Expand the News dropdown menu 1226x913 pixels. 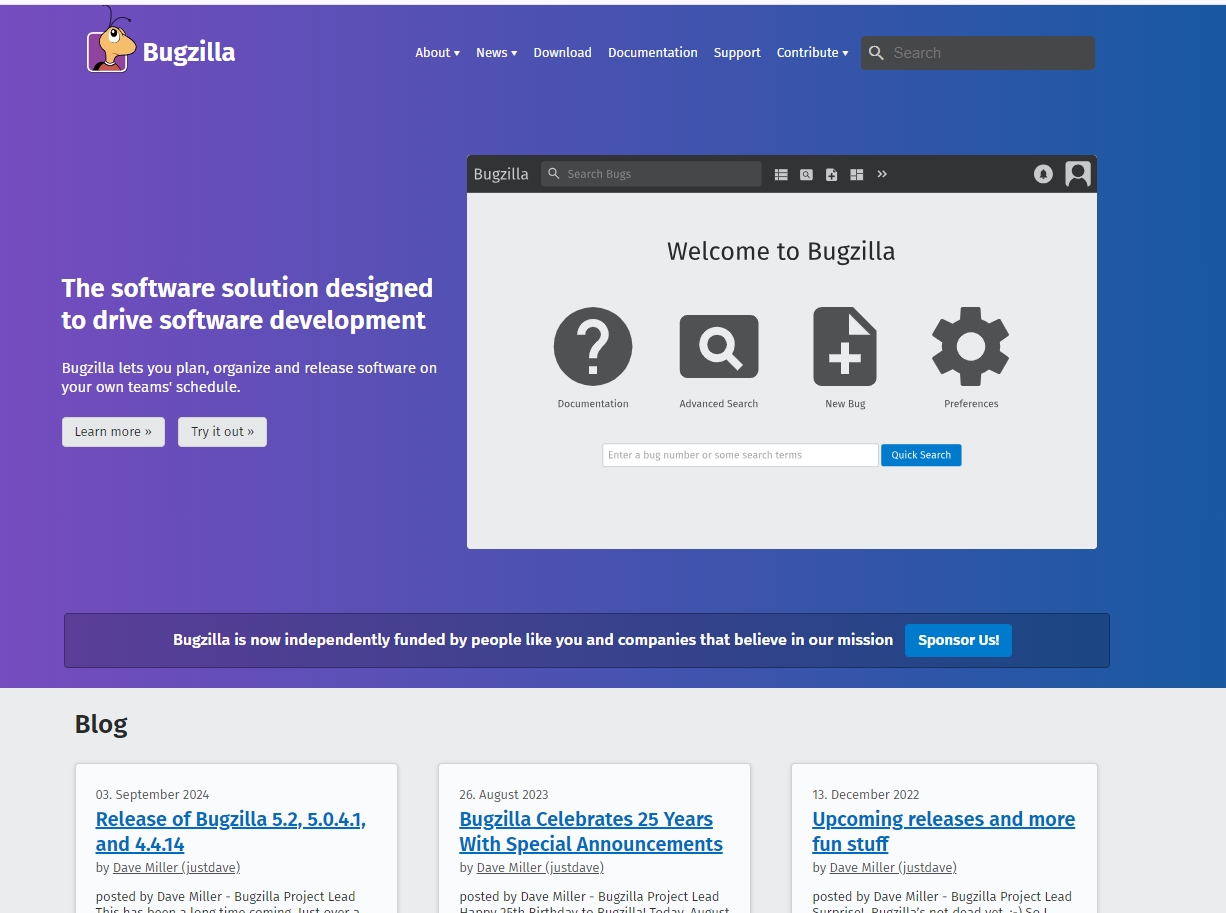497,53
